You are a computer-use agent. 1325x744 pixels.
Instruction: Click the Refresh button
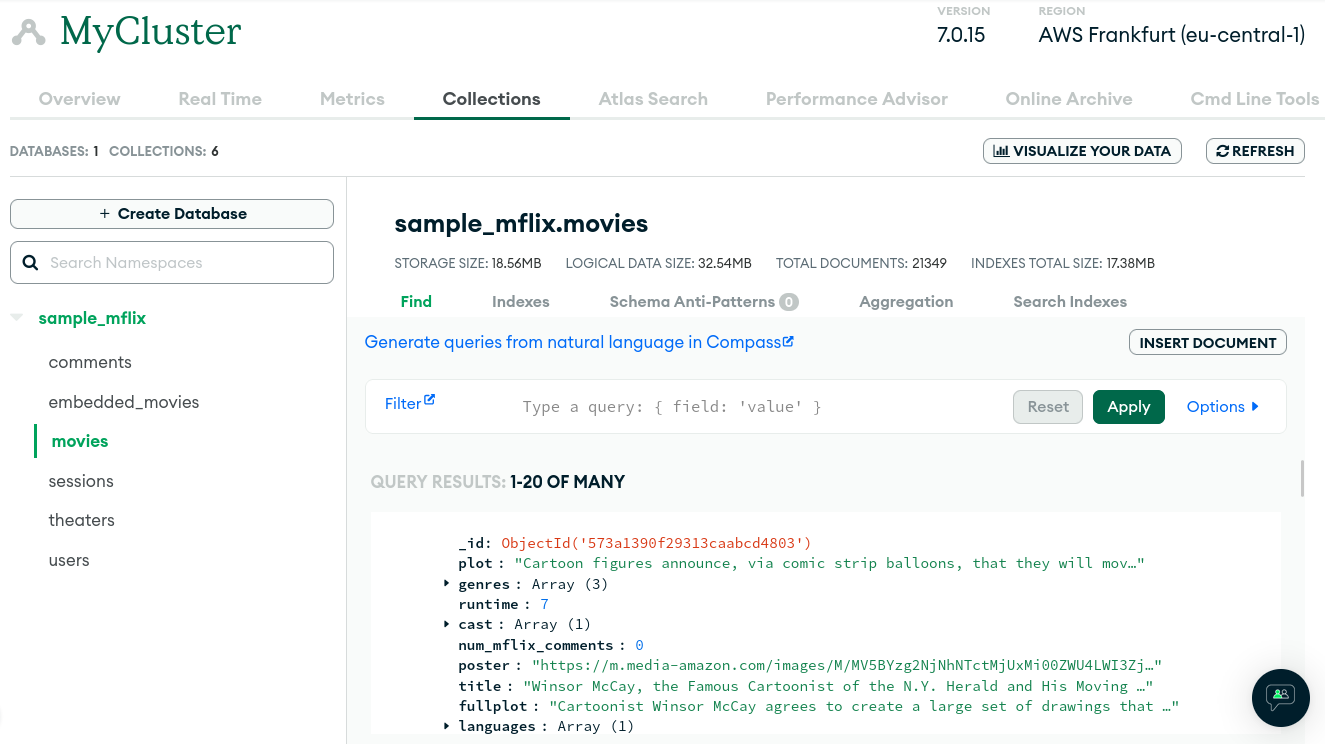tap(1254, 151)
